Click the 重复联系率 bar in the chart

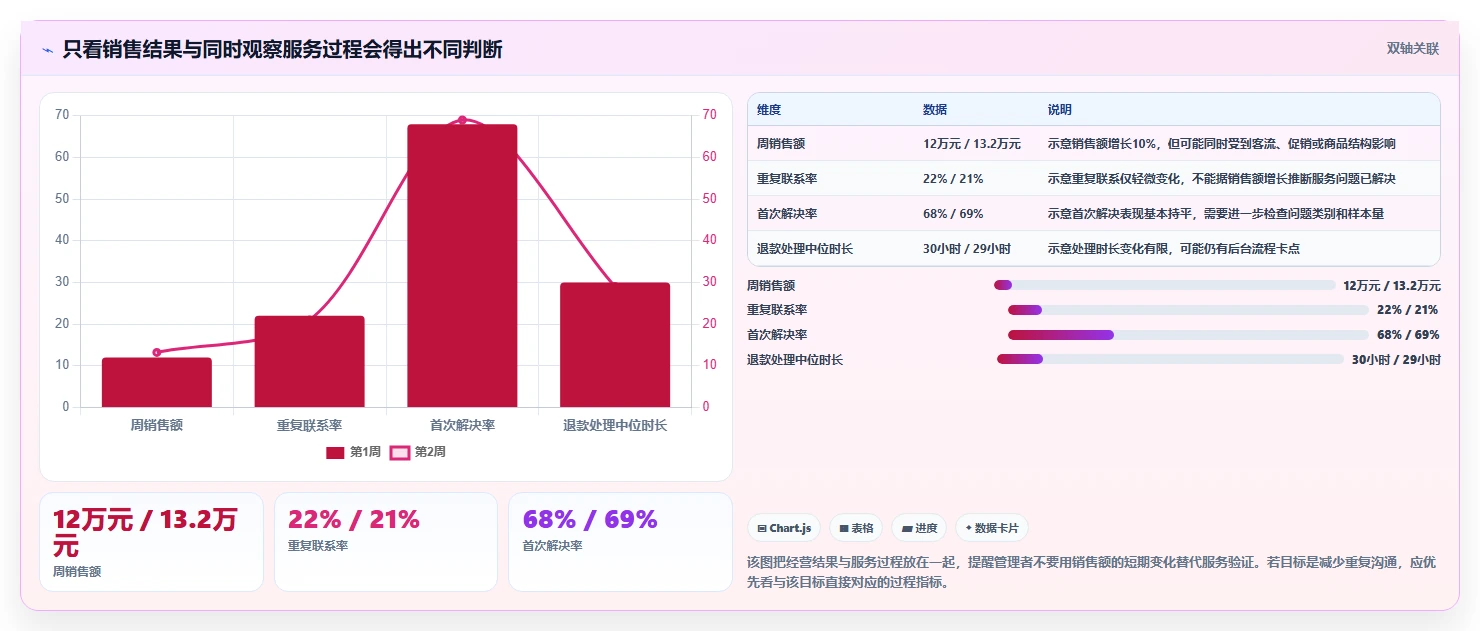(x=309, y=361)
